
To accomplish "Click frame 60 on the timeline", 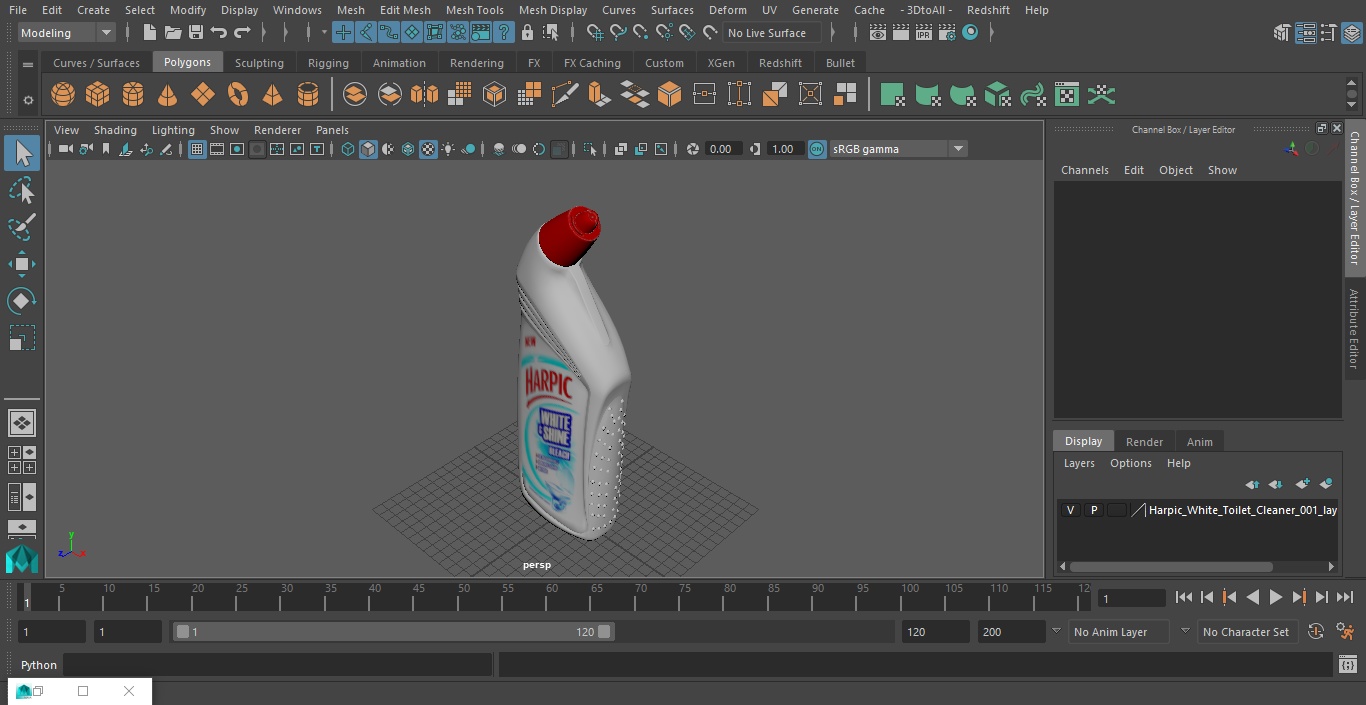I will [x=552, y=597].
